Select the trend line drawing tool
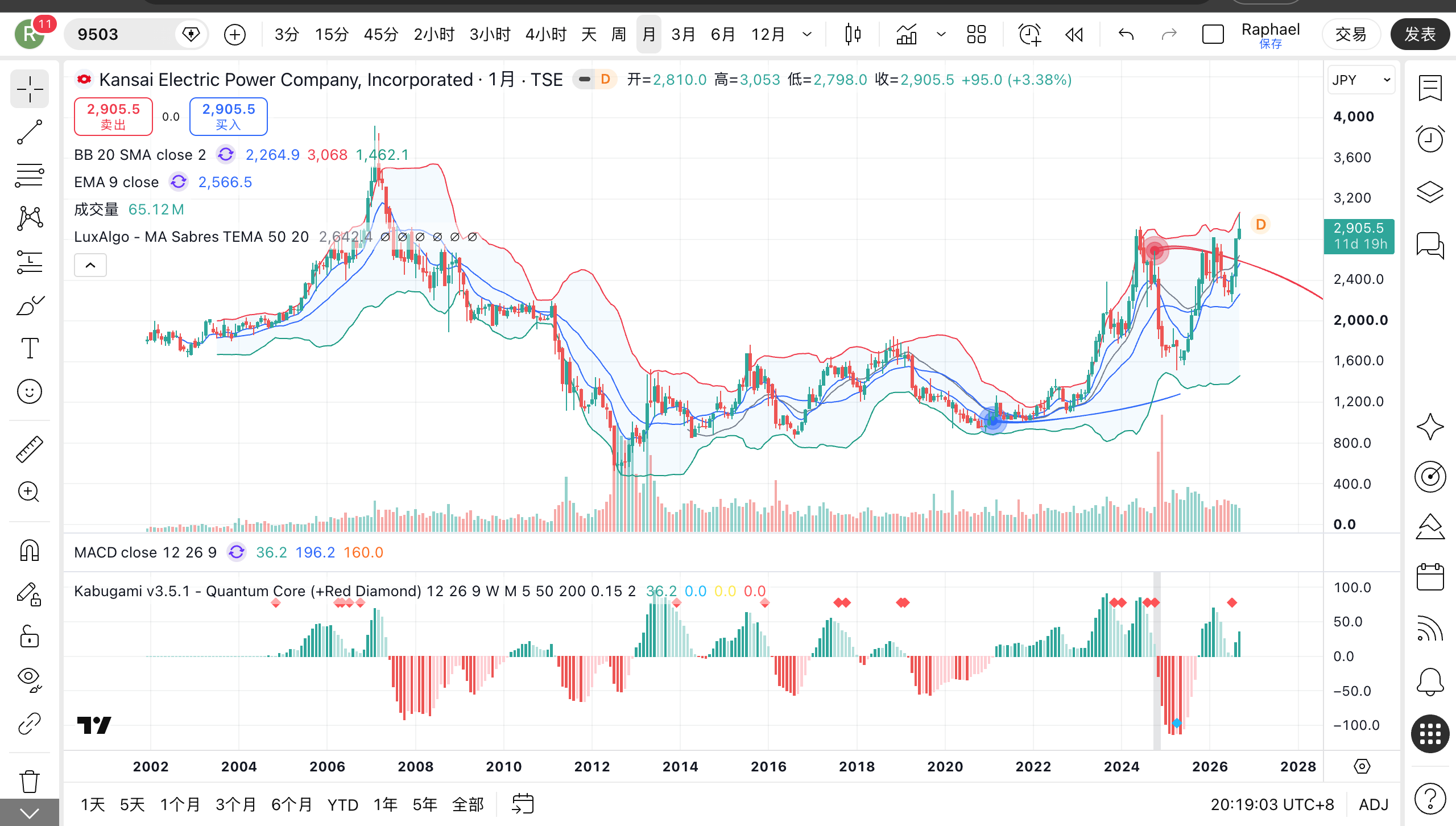Viewport: 1456px width, 826px height. tap(30, 132)
